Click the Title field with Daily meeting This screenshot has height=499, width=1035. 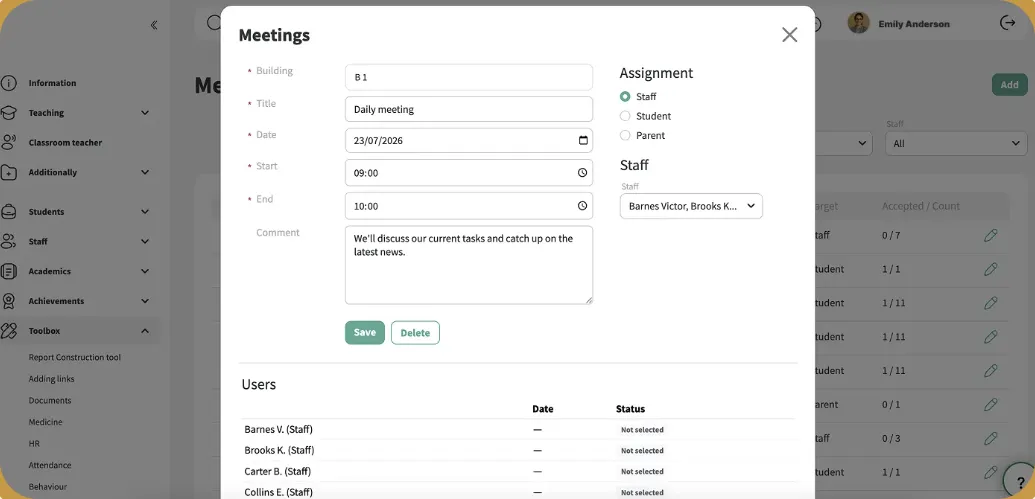(469, 109)
